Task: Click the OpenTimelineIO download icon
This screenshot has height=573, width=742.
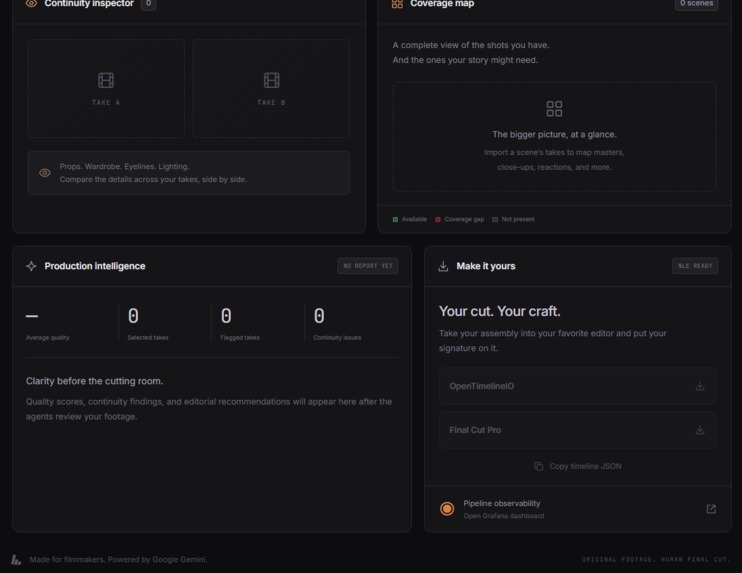Action: pyautogui.click(x=700, y=386)
